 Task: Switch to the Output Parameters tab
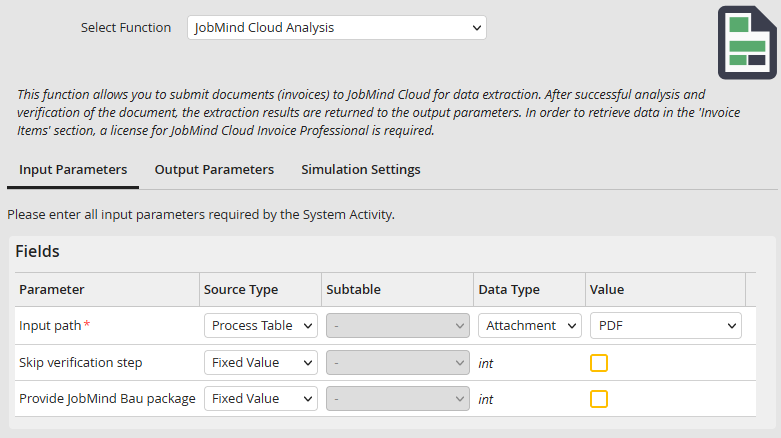(214, 170)
